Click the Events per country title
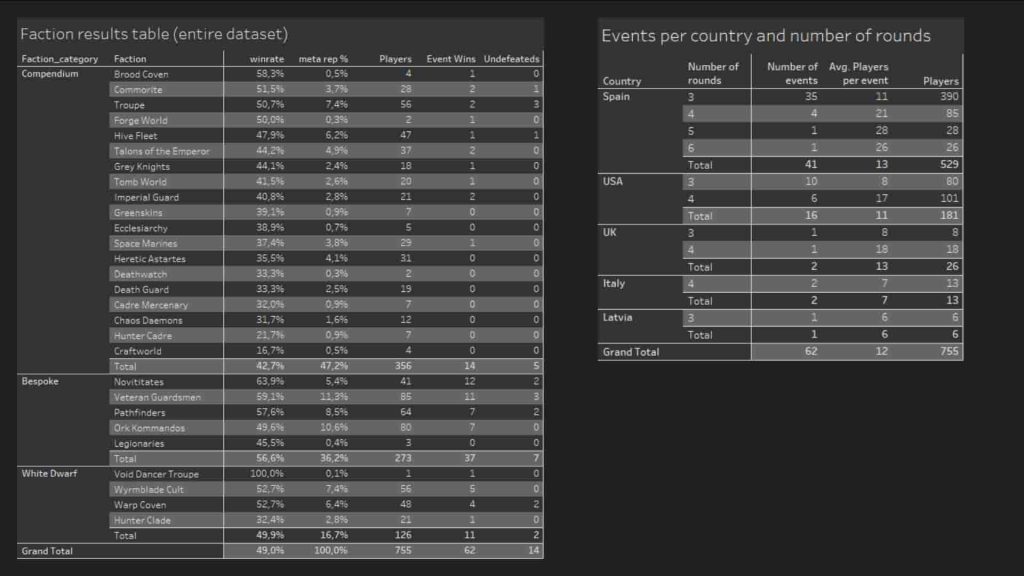Screen dimensions: 1024x576 point(765,36)
